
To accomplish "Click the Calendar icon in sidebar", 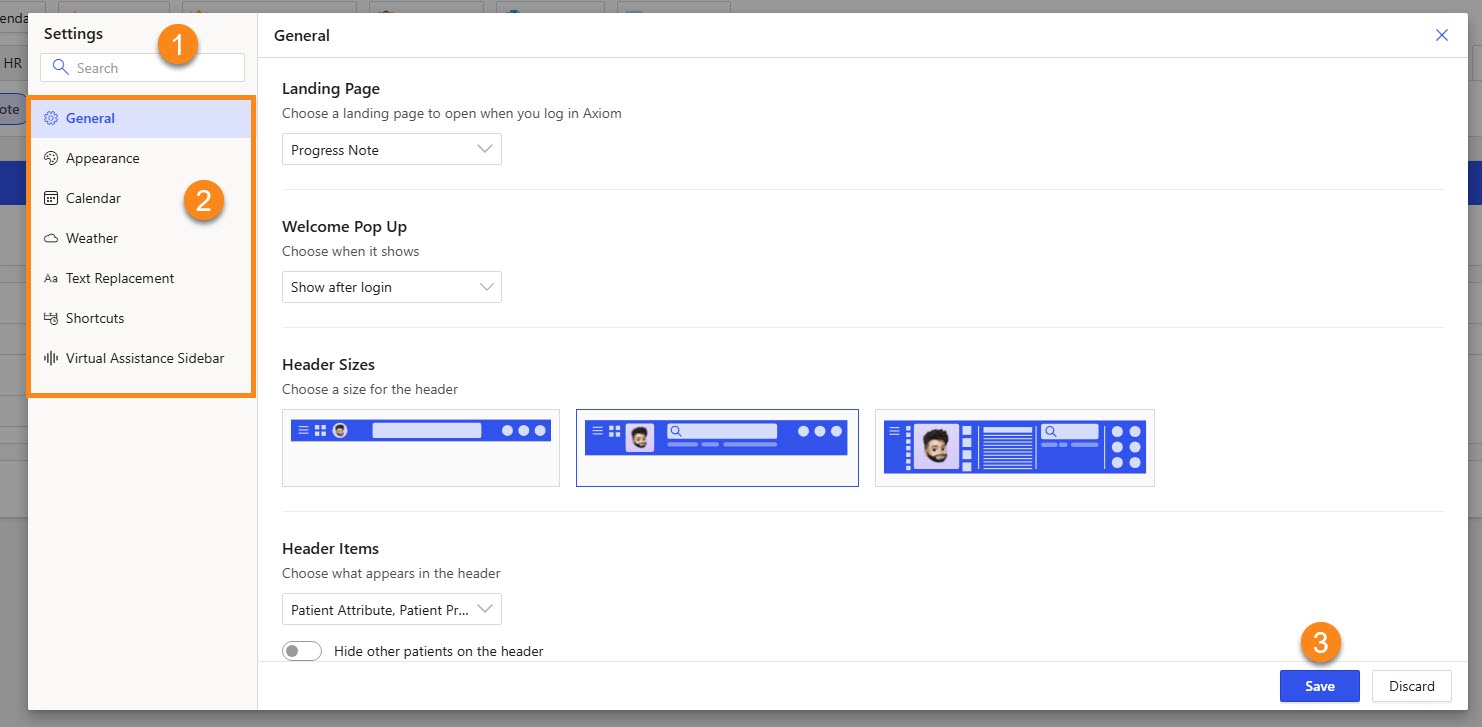I will tap(51, 198).
